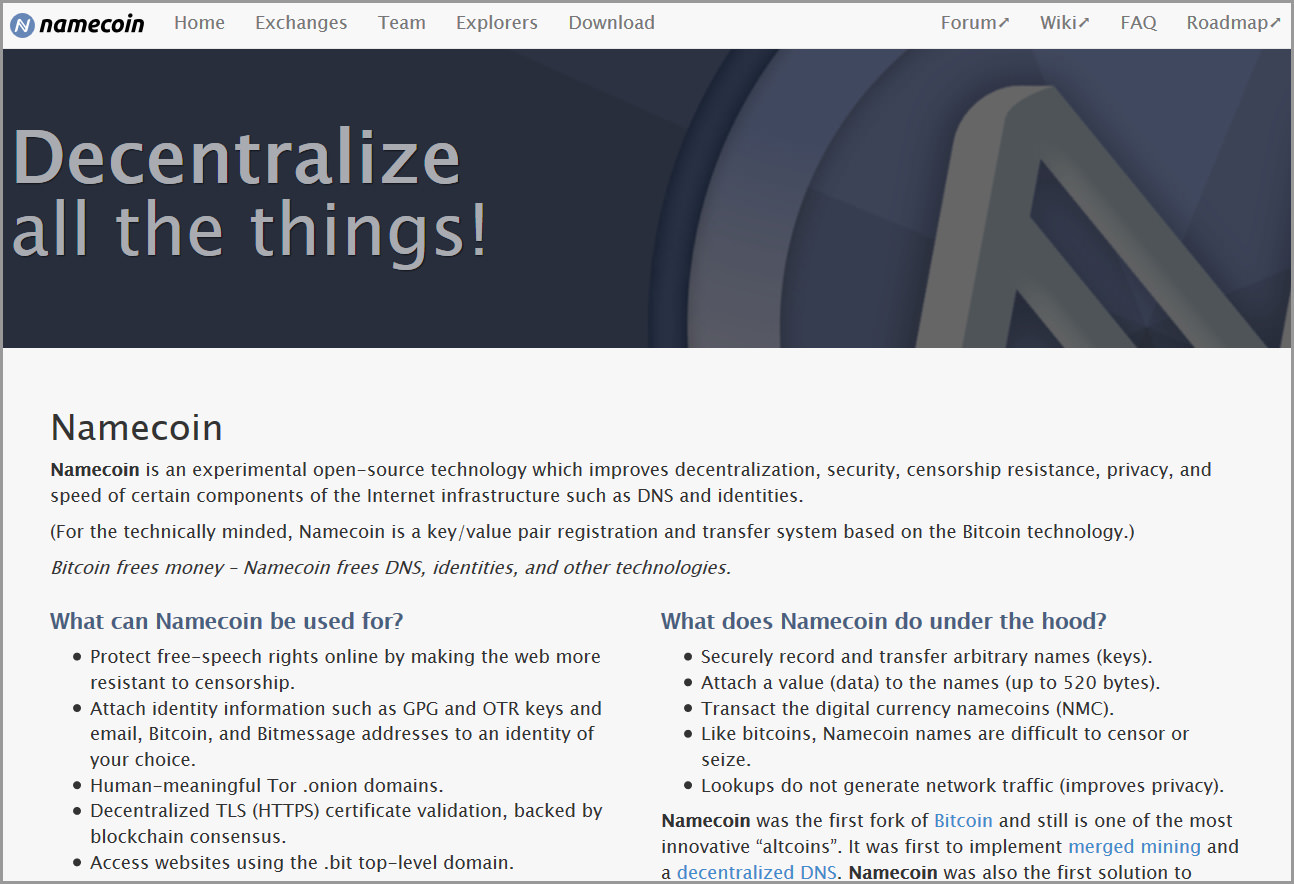Screen dimensions: 1294x884
Task: Click 'Human-meaningful Tor .onion domains.' bullet
Action: click(x=267, y=785)
